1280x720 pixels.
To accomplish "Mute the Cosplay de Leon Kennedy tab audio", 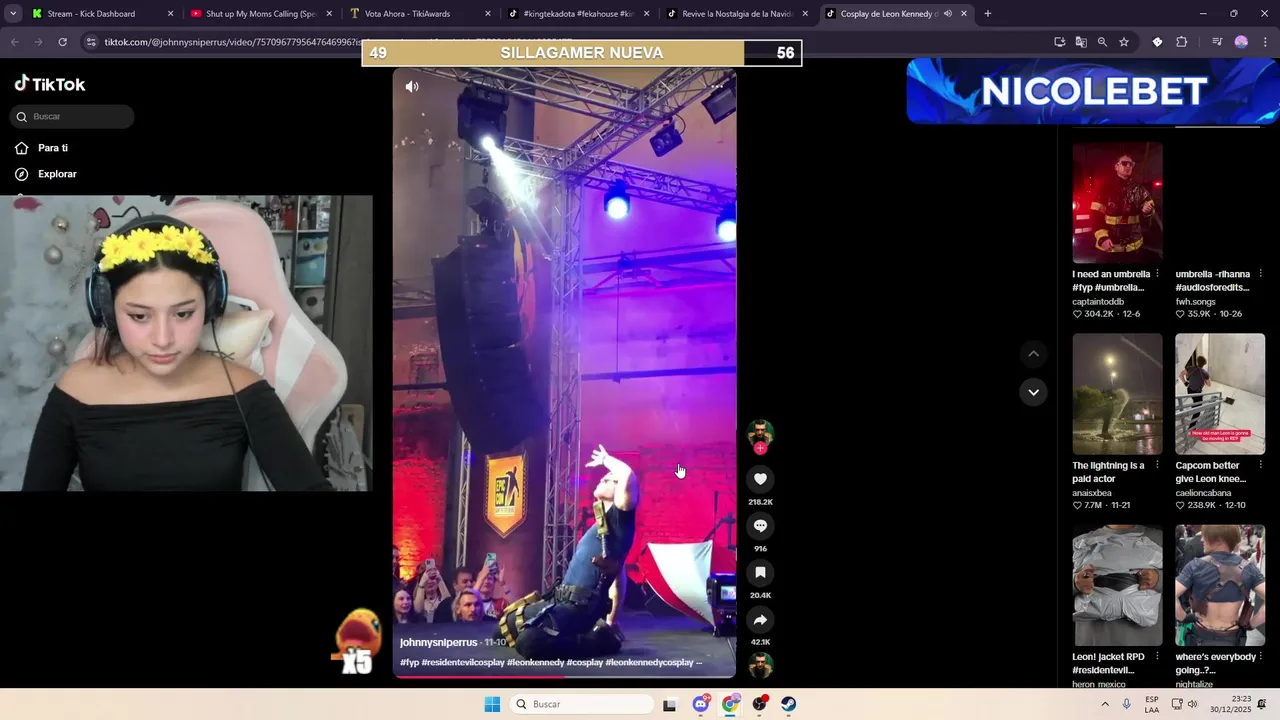I will pyautogui.click(x=947, y=14).
